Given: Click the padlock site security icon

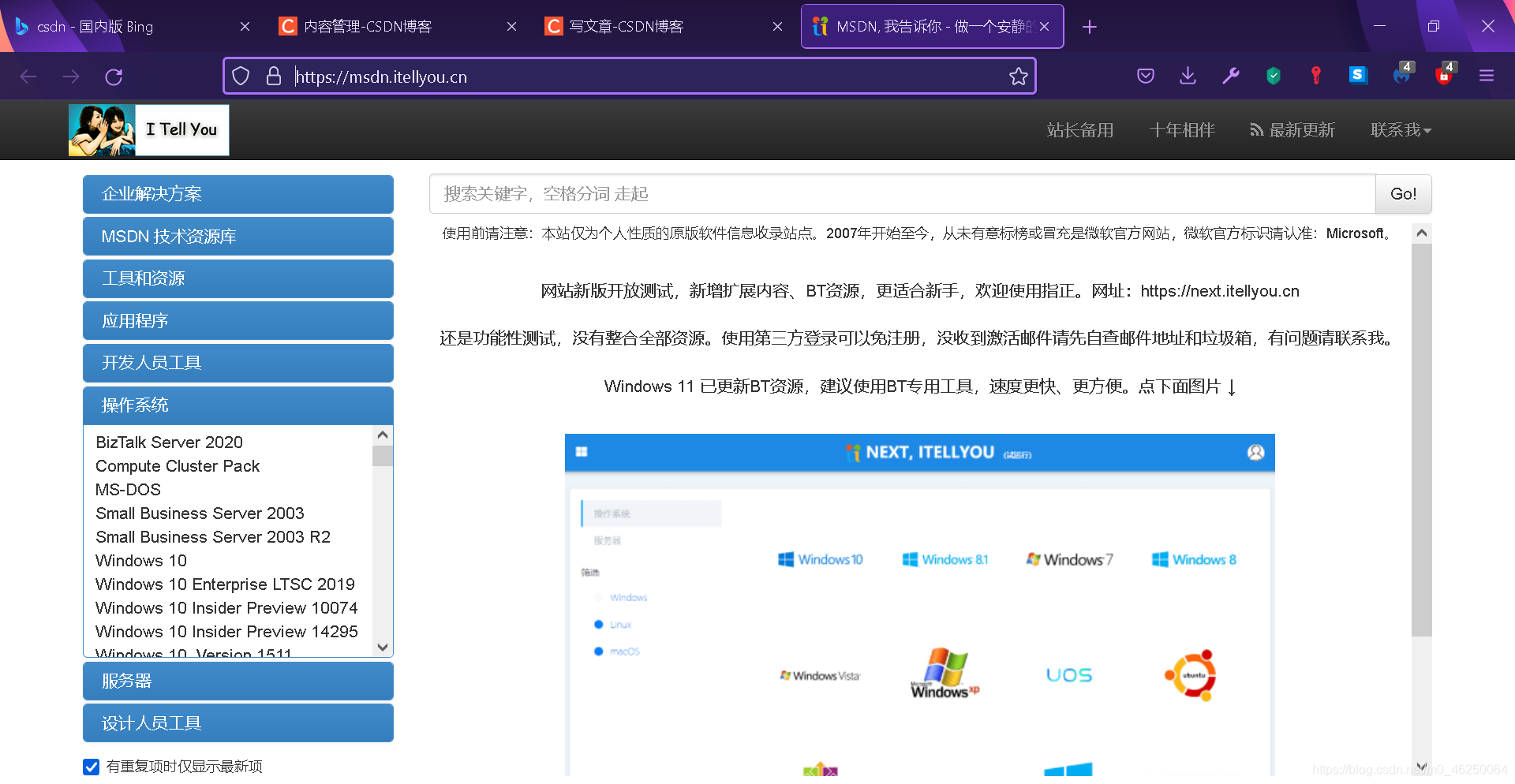Looking at the screenshot, I should coord(274,77).
